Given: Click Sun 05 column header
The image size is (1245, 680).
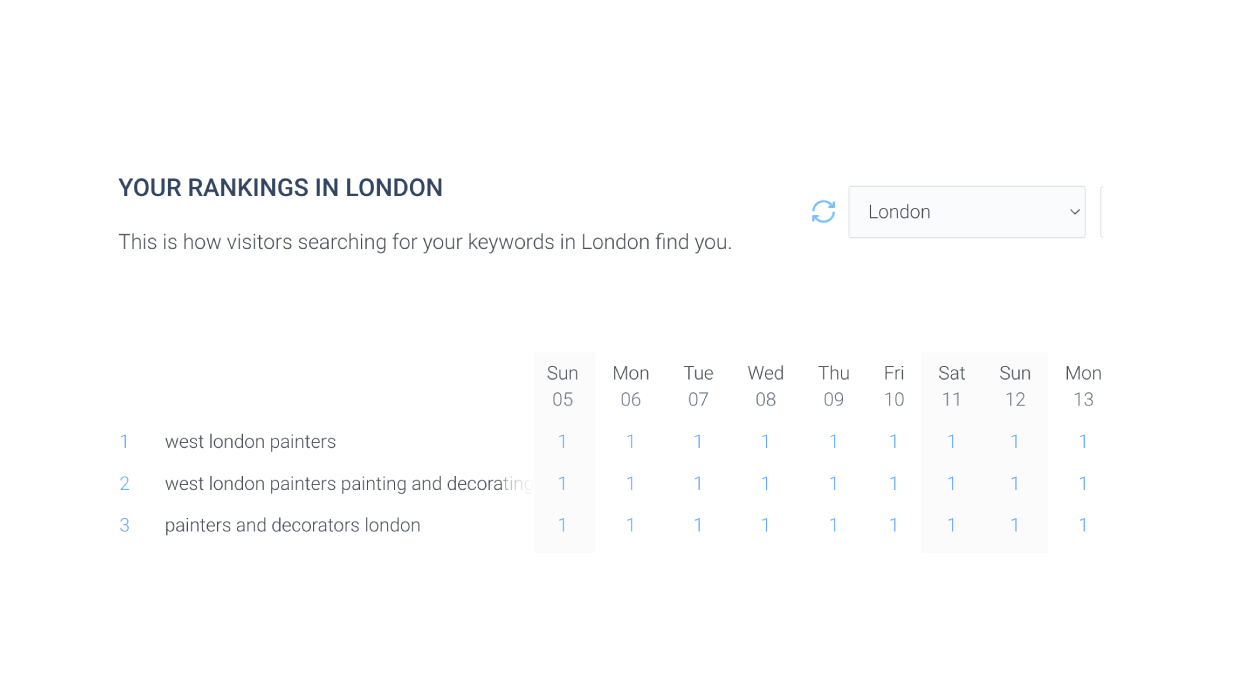Looking at the screenshot, I should (563, 386).
